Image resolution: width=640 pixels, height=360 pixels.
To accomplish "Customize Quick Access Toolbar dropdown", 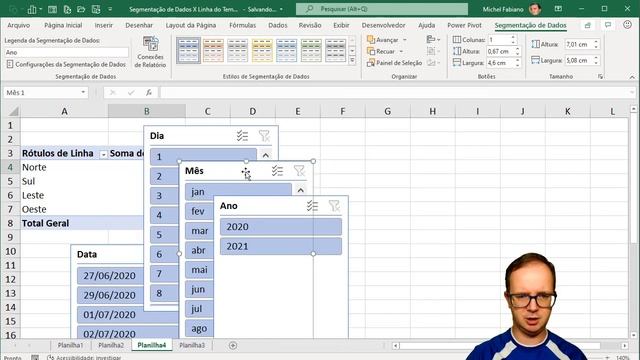I will pos(110,9).
